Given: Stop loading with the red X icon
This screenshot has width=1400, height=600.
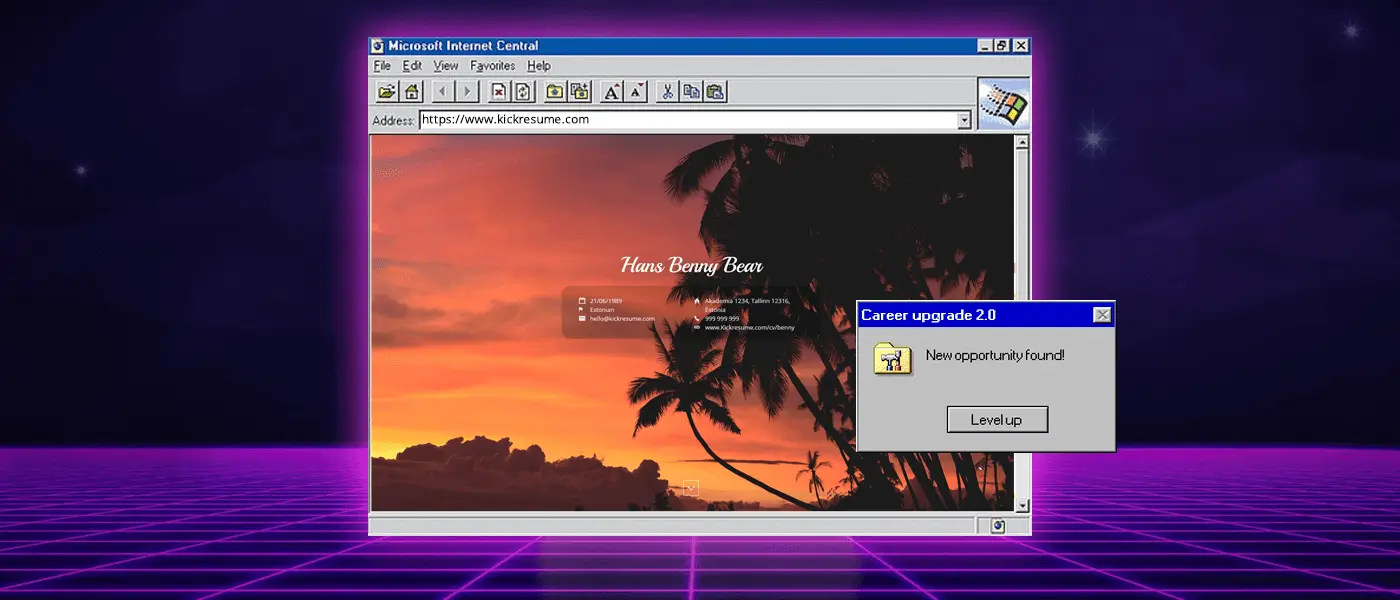Looking at the screenshot, I should 498,92.
